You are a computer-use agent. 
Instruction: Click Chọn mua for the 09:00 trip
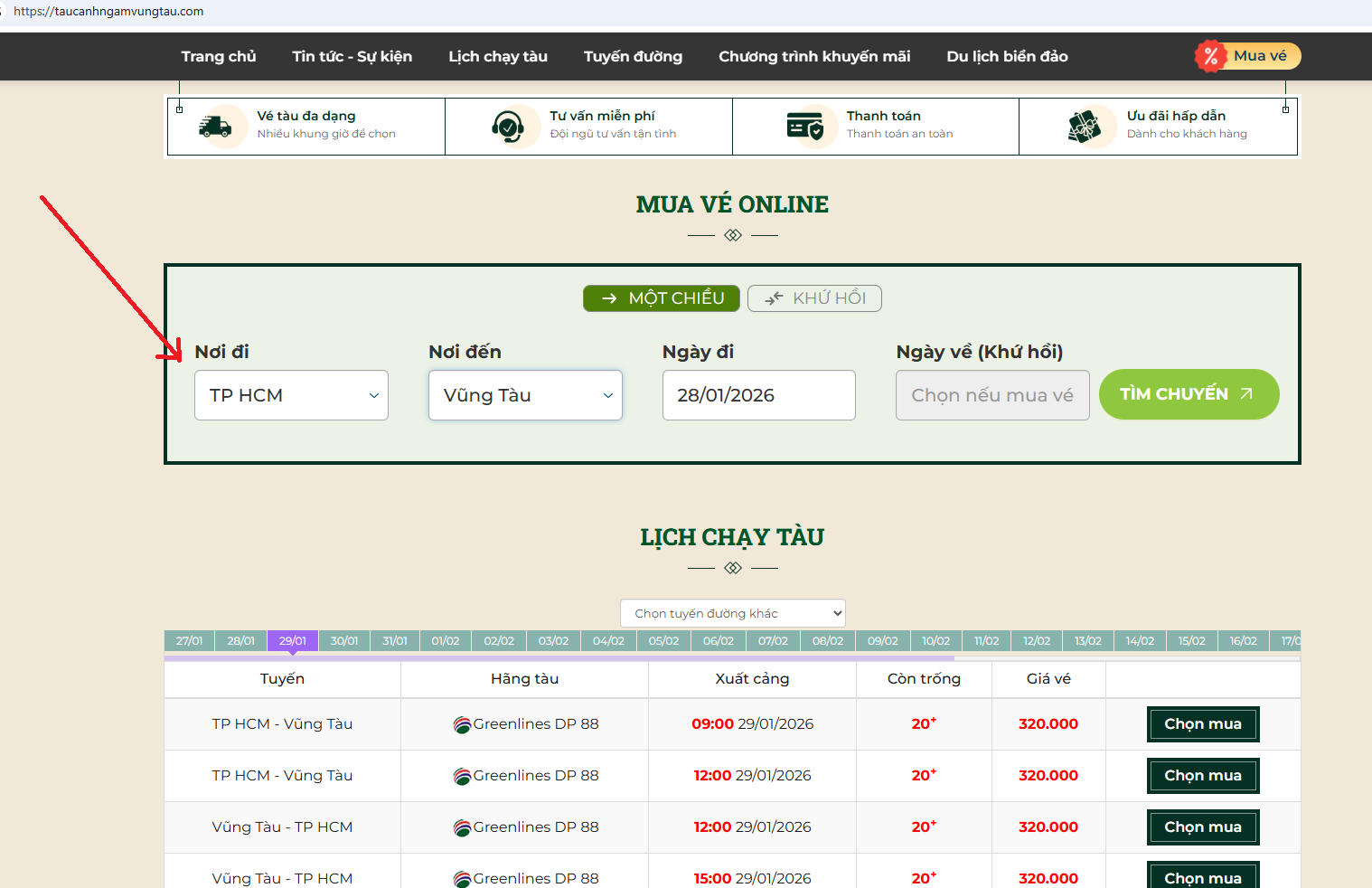(1203, 724)
